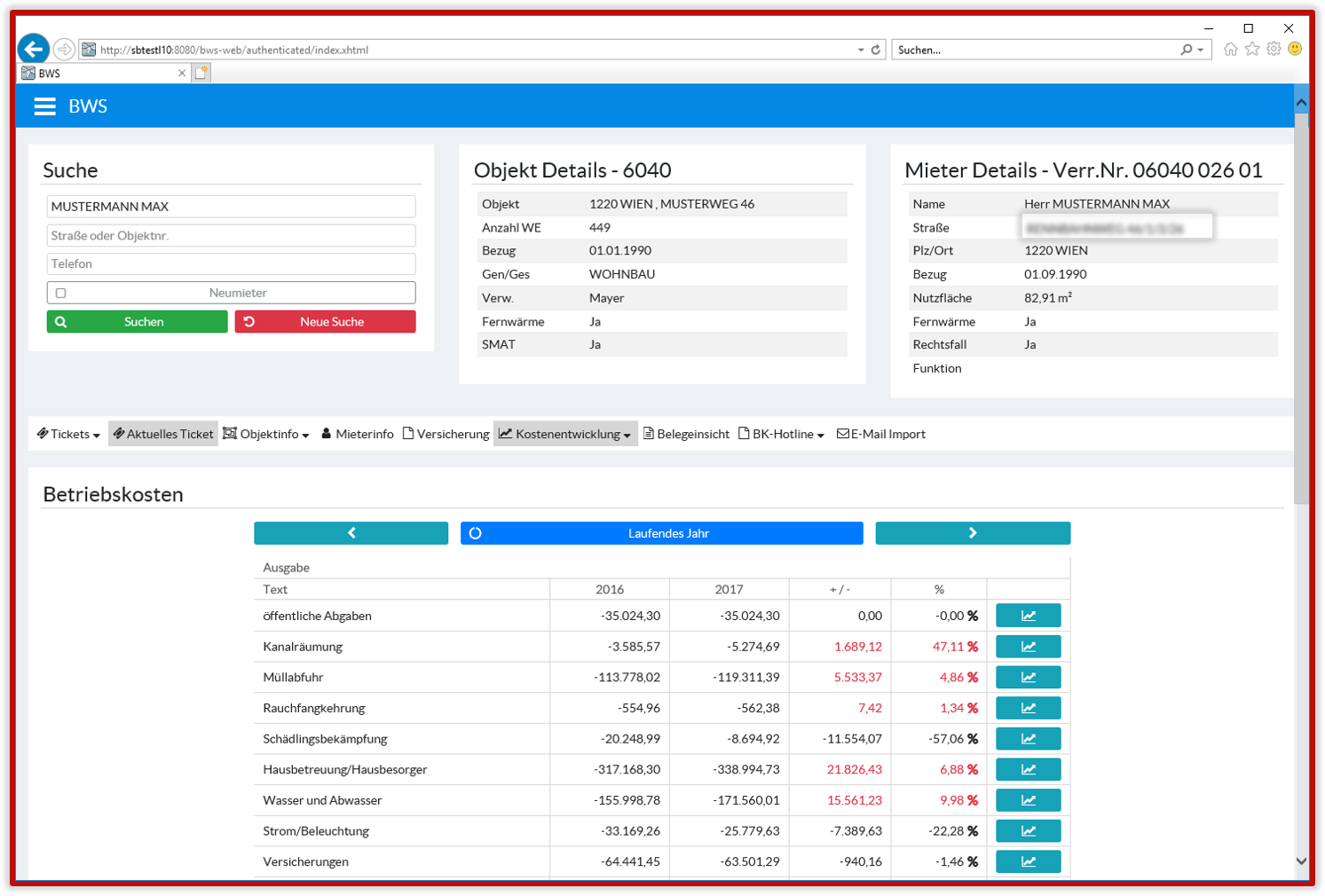Toggle the Neumieter checkbox
Image resolution: width=1325 pixels, height=896 pixels.
click(x=61, y=293)
